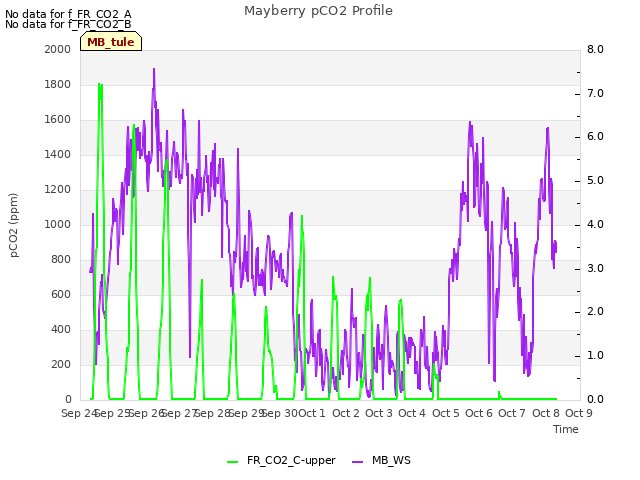Click the 3.0 tick on right axis
This screenshot has width=640, height=480.
pyautogui.click(x=595, y=269)
